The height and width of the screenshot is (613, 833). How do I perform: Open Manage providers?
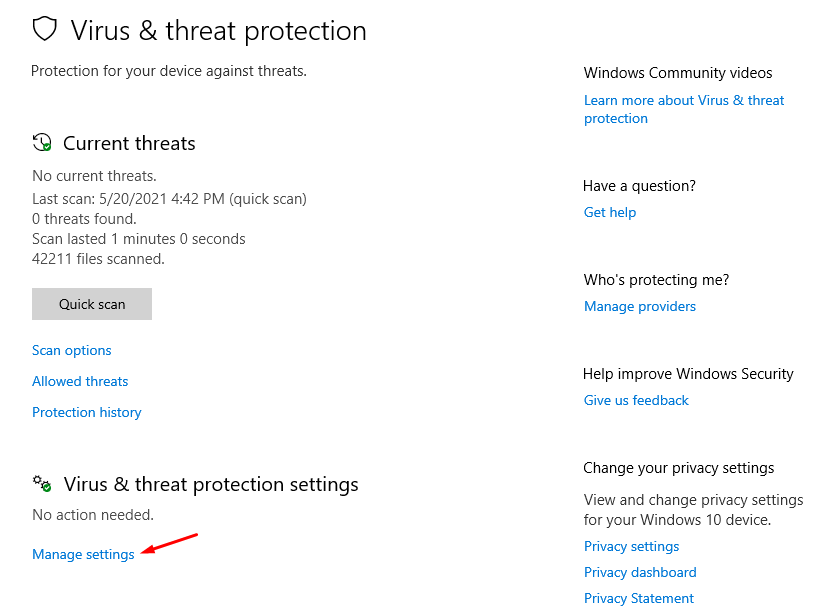tap(640, 306)
